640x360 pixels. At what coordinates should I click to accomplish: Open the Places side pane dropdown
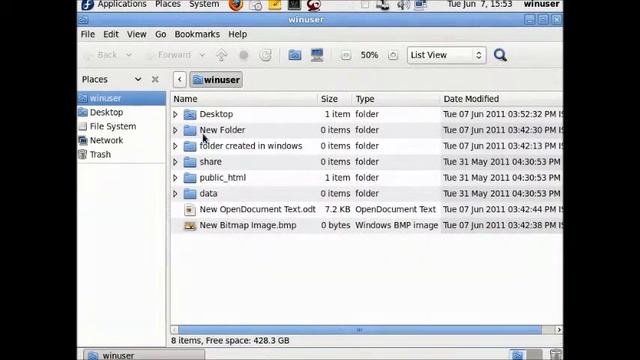coord(138,79)
